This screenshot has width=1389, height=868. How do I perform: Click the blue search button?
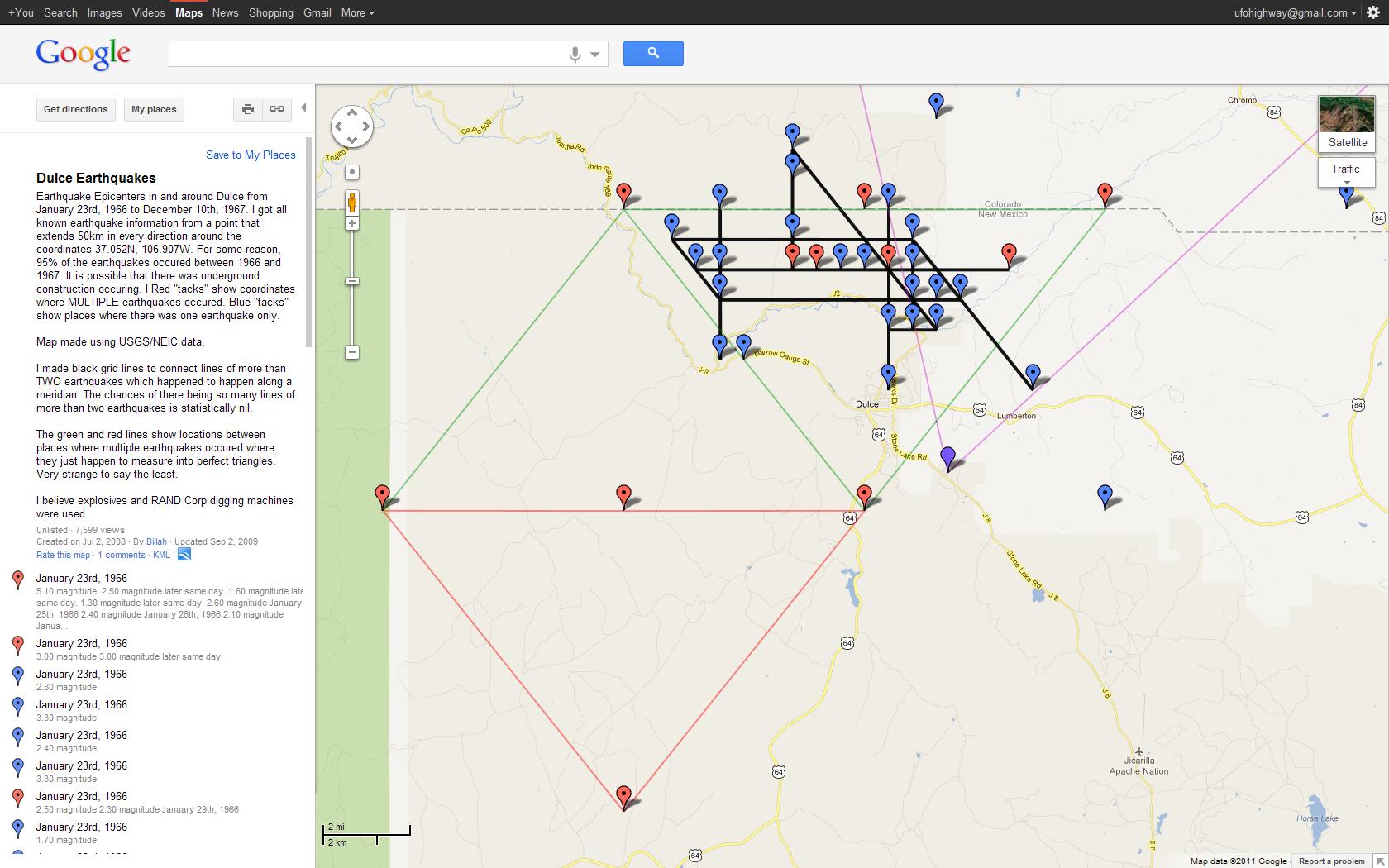click(x=653, y=54)
